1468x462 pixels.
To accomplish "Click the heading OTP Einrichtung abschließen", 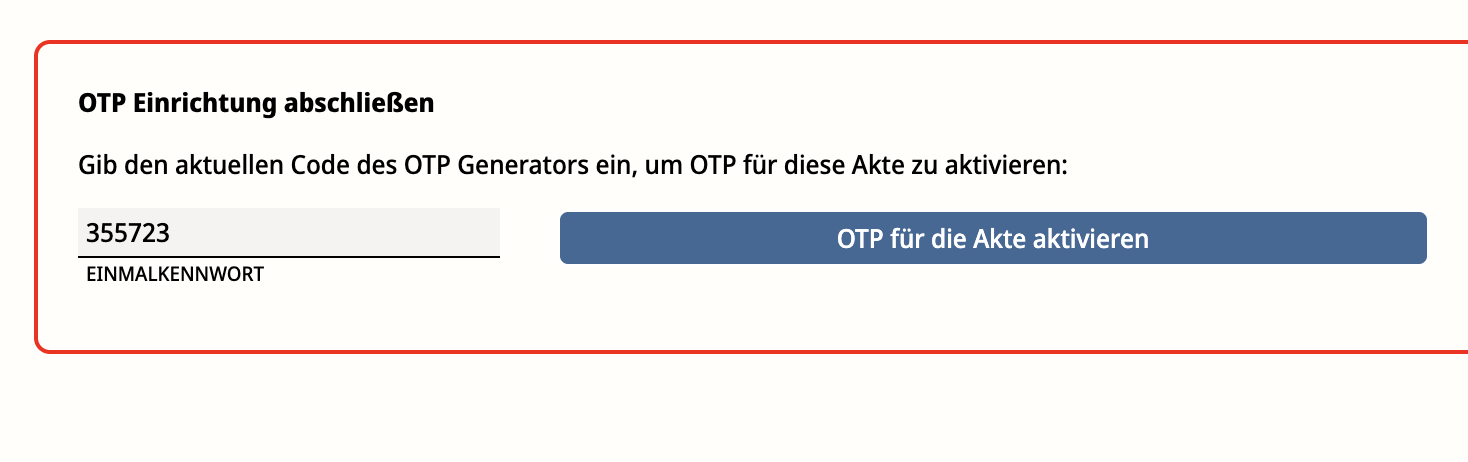I will click(x=256, y=104).
